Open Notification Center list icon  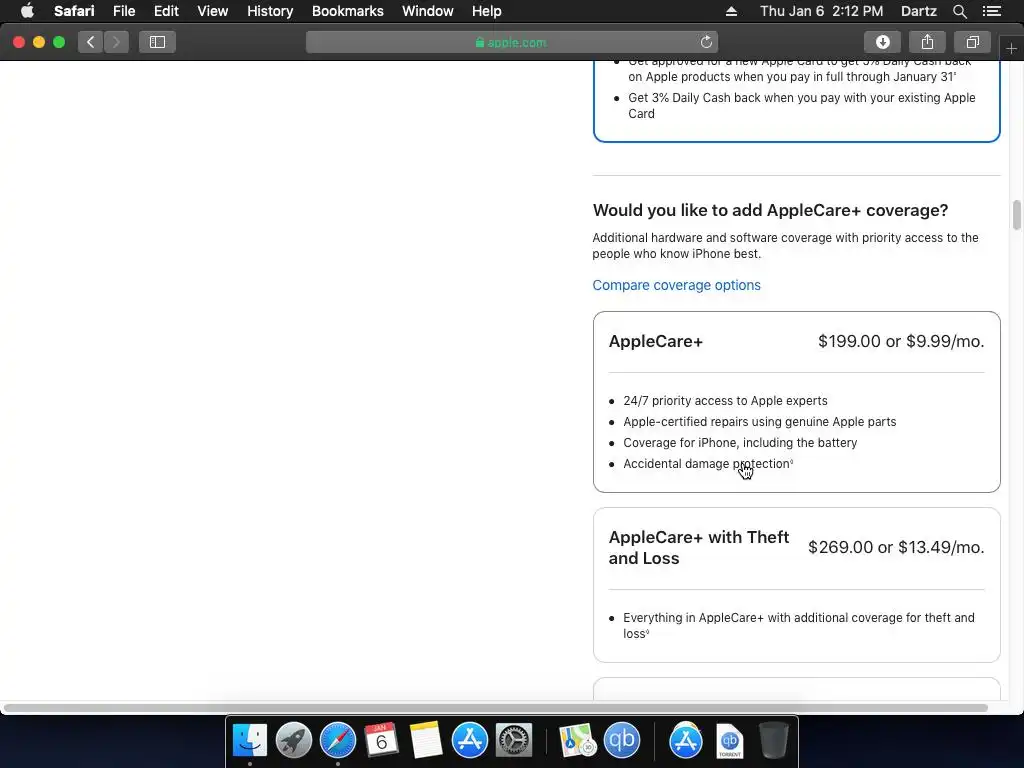click(x=992, y=11)
